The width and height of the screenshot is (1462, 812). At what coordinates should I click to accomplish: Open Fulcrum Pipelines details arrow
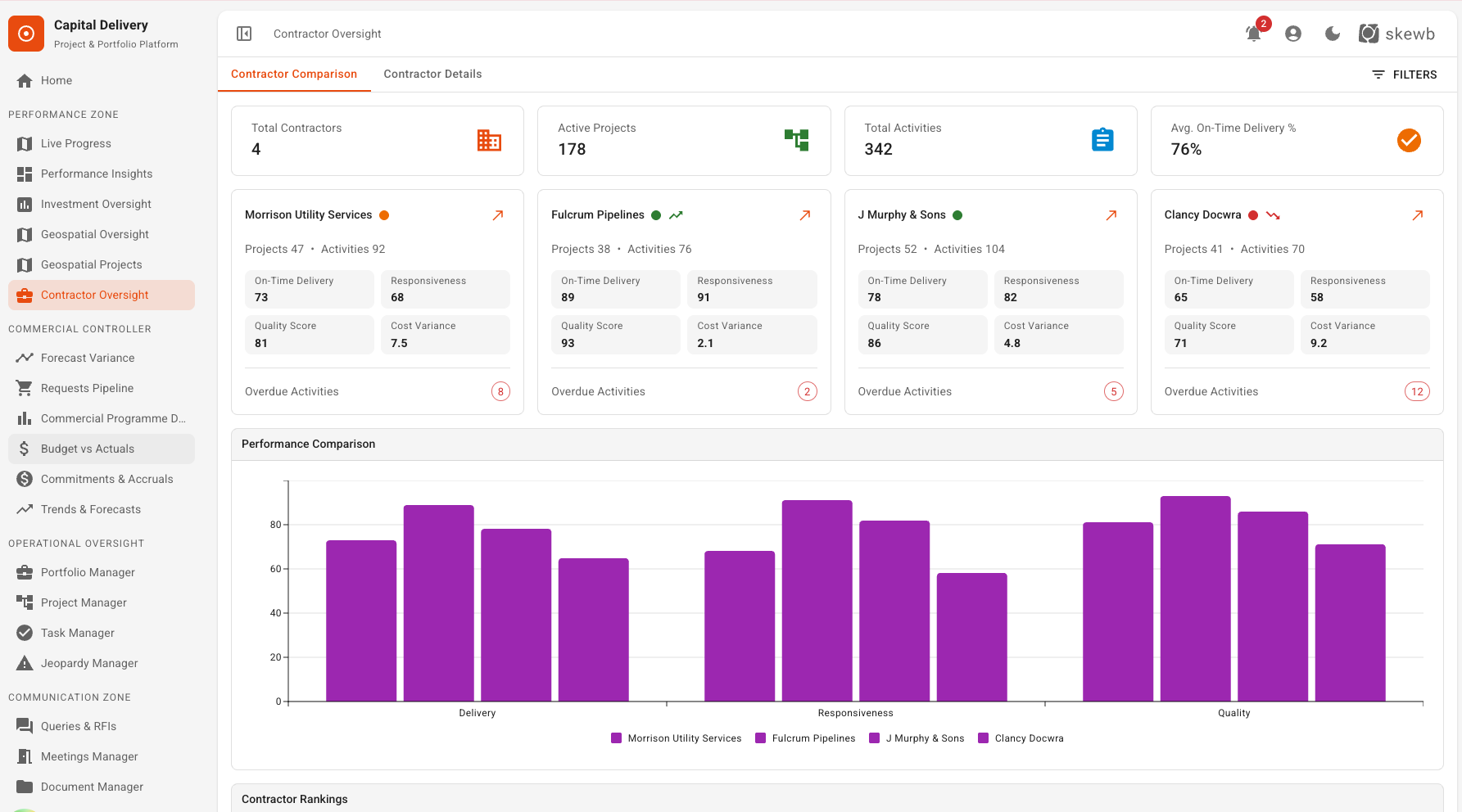coord(805,215)
